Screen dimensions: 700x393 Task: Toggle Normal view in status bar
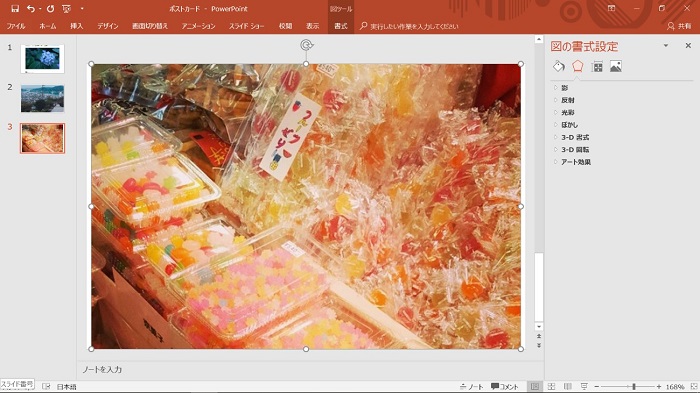pos(535,386)
